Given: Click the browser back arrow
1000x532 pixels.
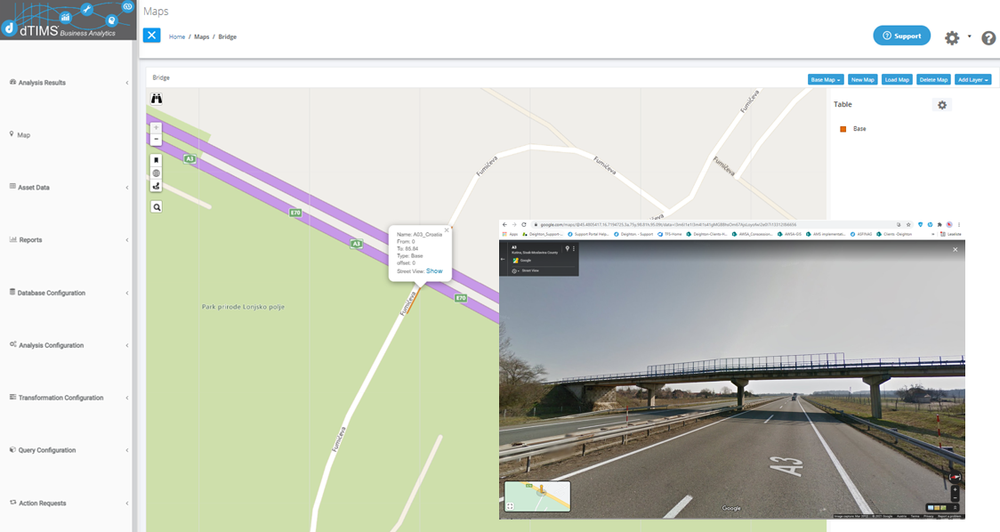Looking at the screenshot, I should 504,225.
